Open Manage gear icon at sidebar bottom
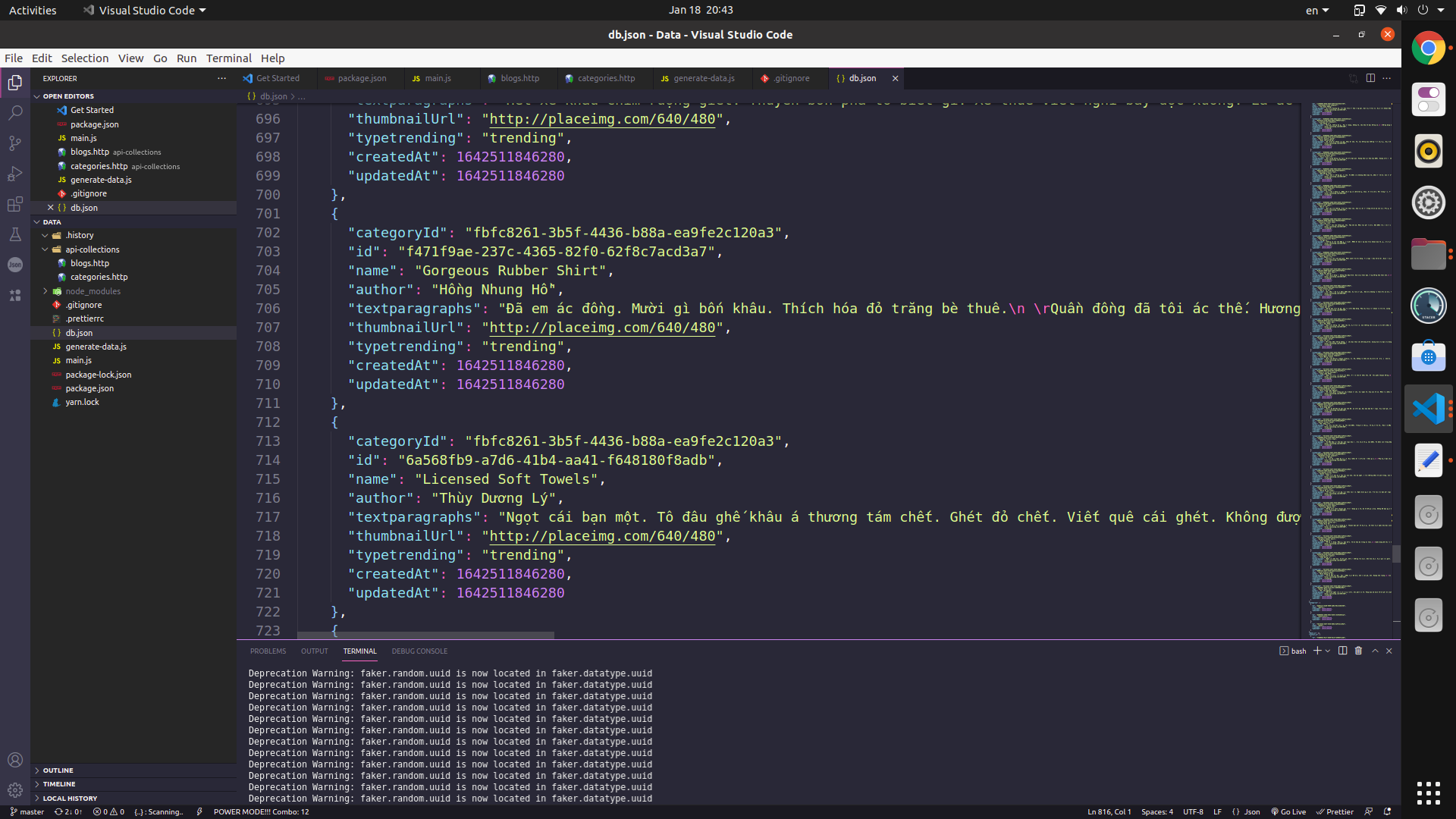1456x819 pixels. [15, 789]
